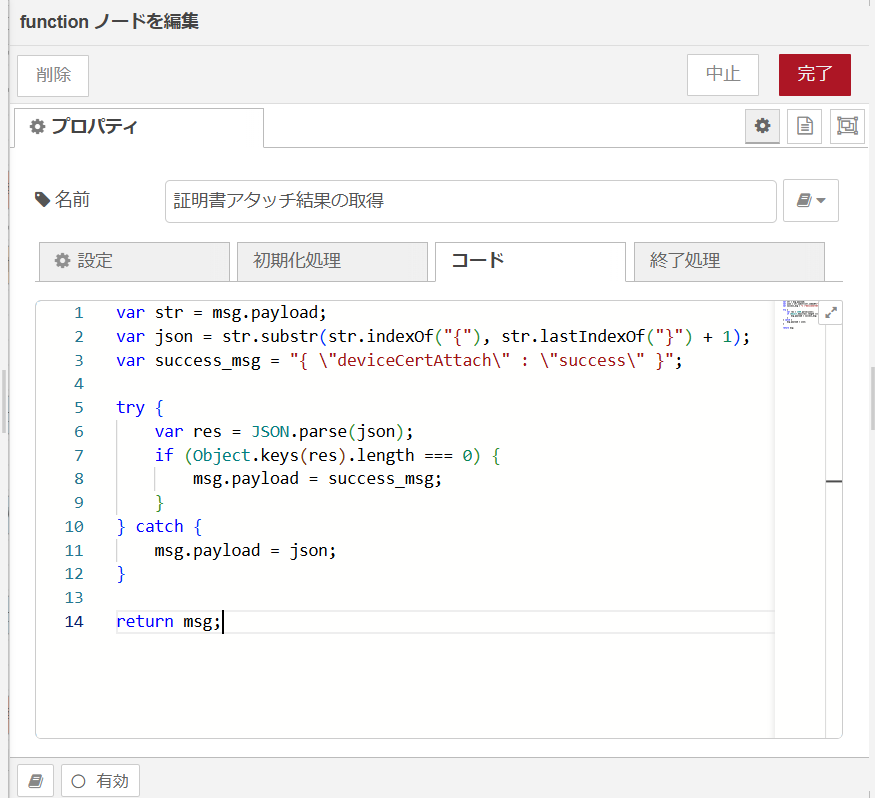
Task: Click line 2 str.substr code
Action: coord(433,336)
